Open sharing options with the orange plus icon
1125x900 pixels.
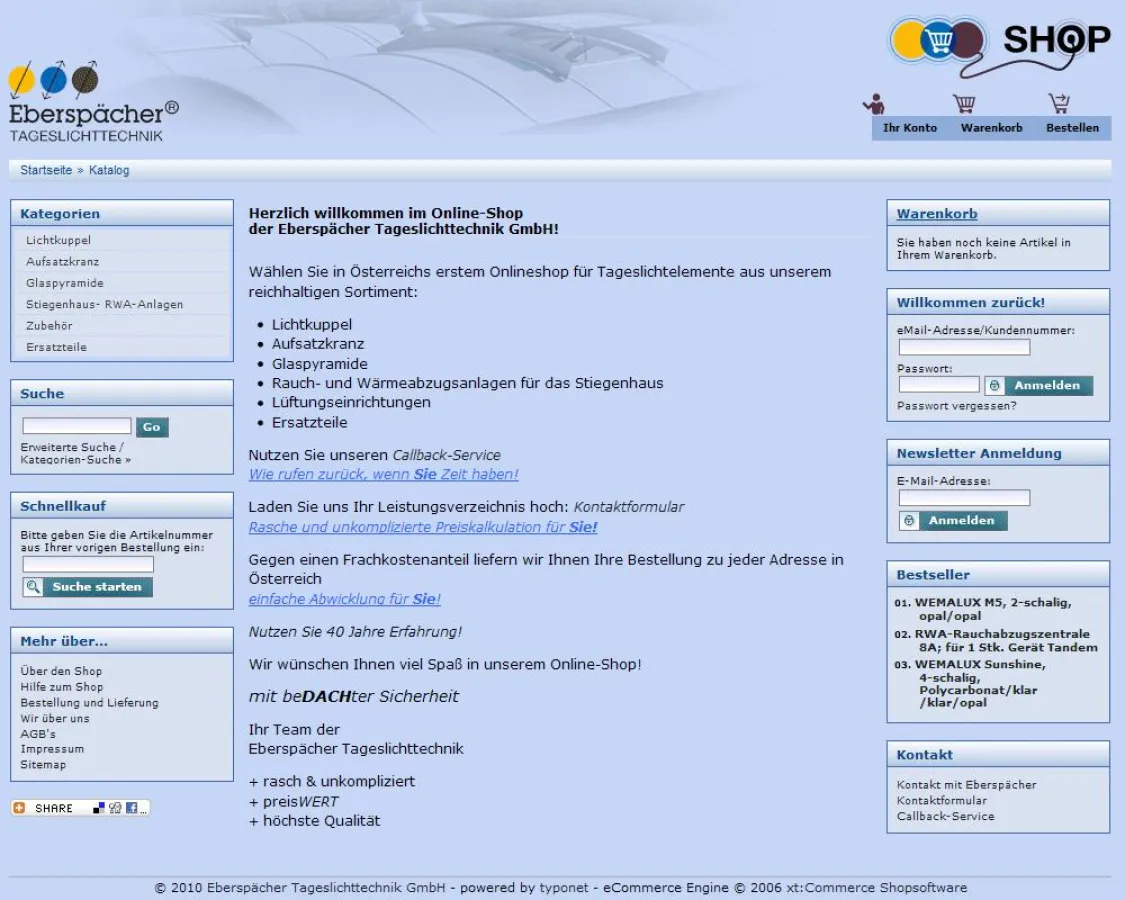(17, 807)
